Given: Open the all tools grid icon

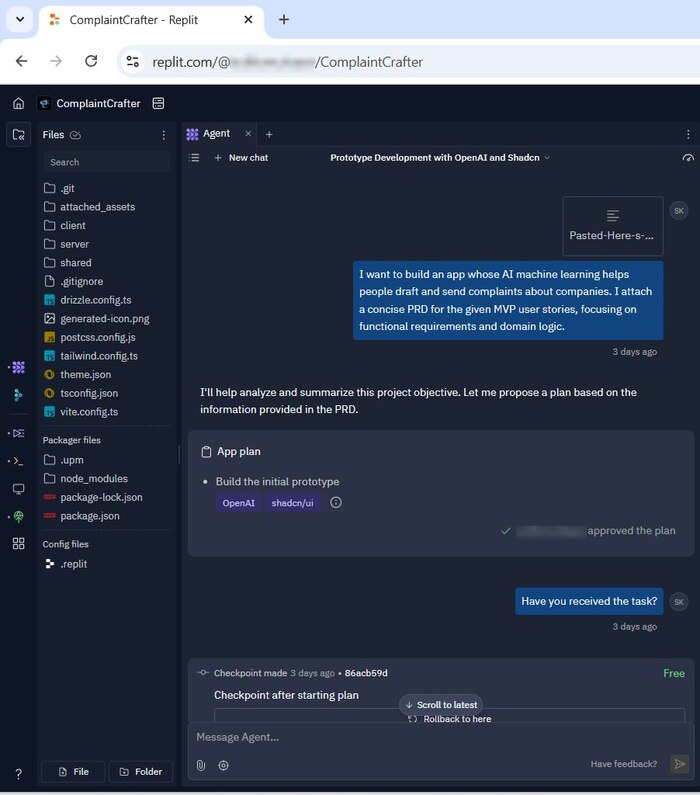Looking at the screenshot, I should click(x=18, y=543).
